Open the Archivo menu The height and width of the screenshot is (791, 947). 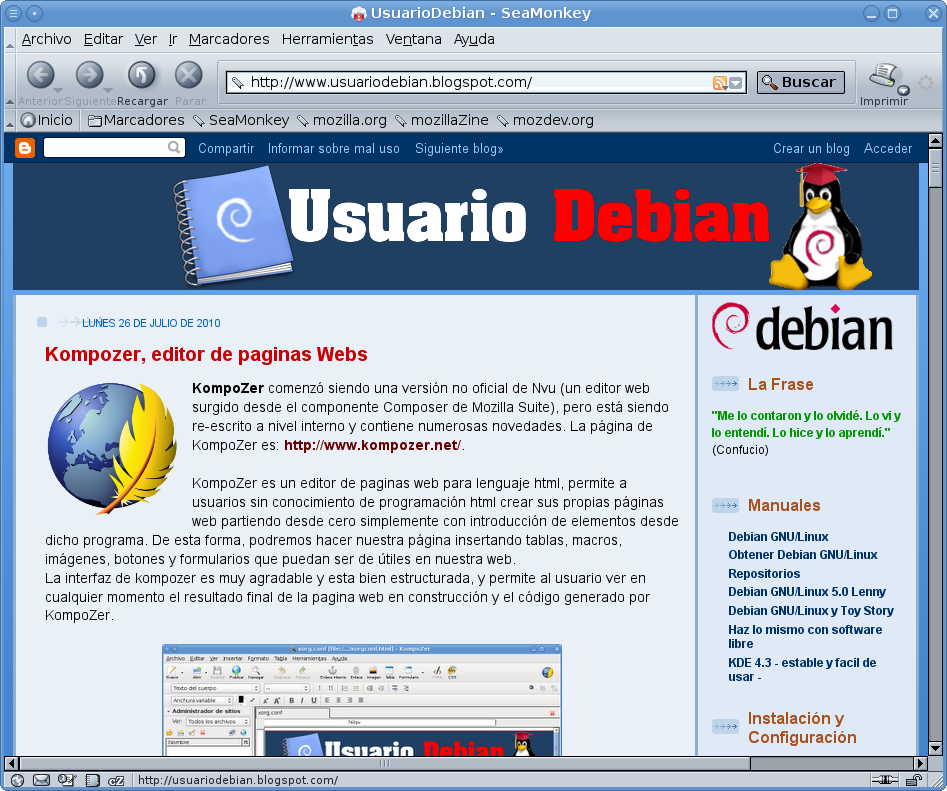[x=47, y=39]
